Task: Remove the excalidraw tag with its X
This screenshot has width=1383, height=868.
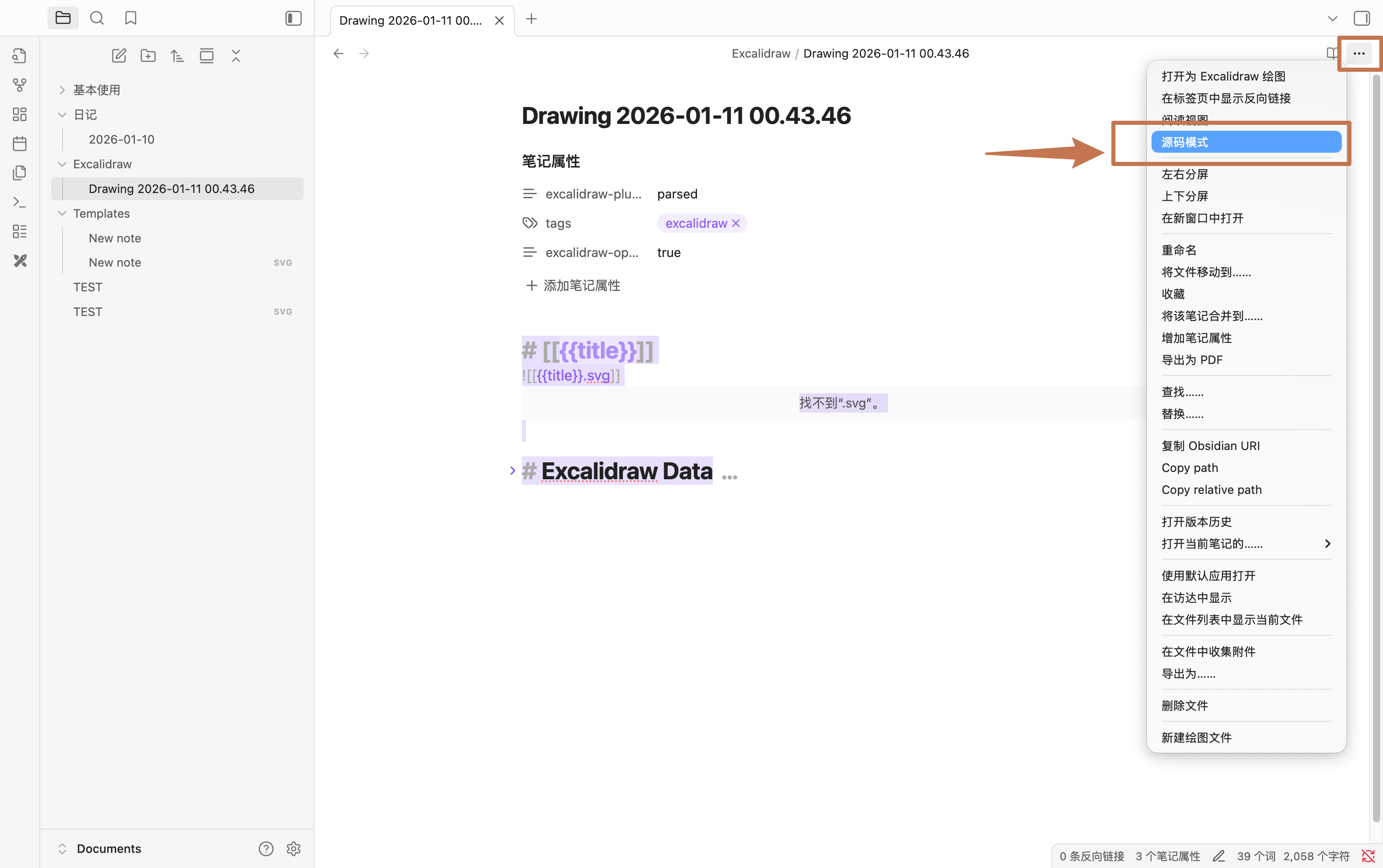Action: pyautogui.click(x=736, y=223)
